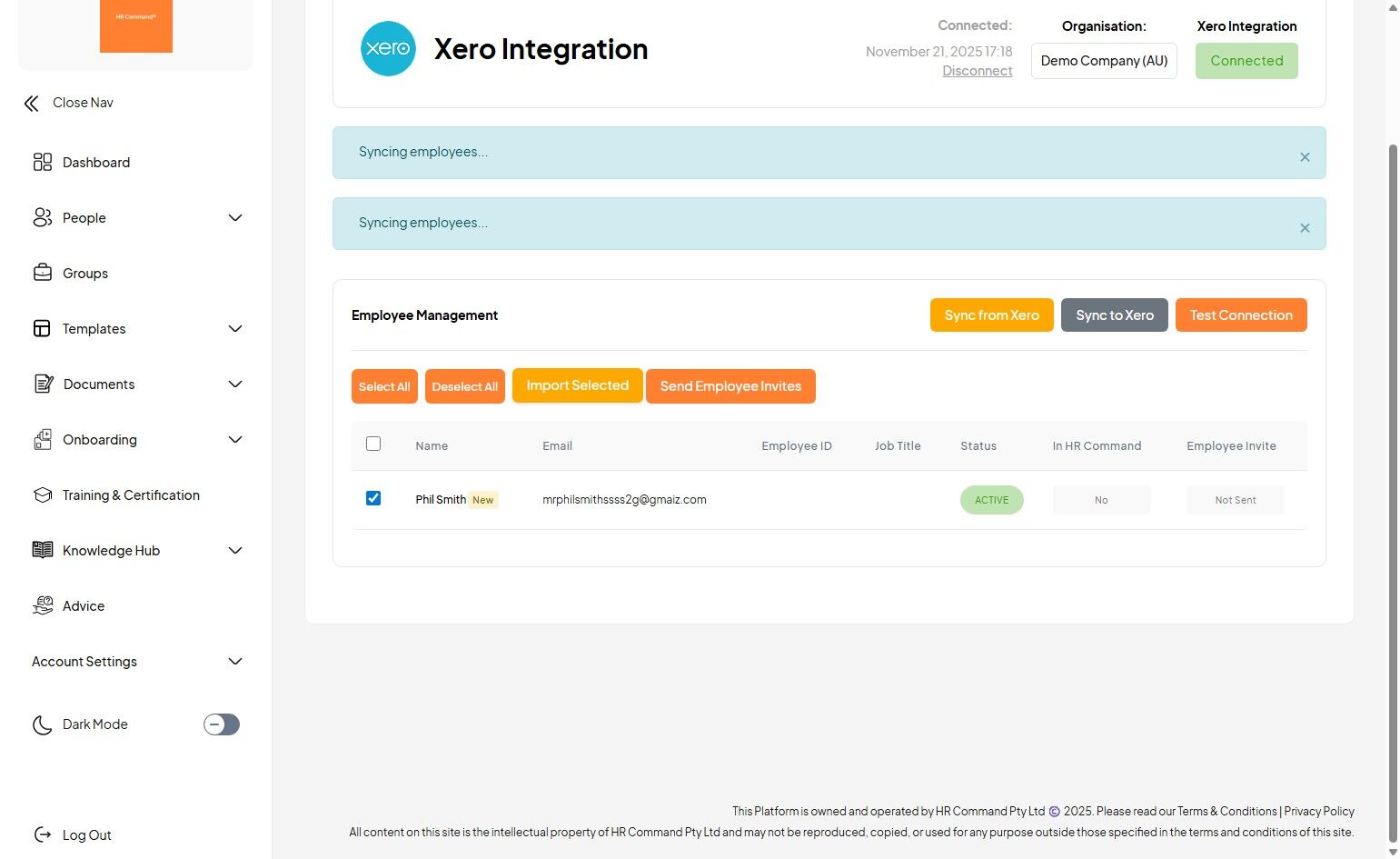Expand the Knowledge Hub menu chevron
This screenshot has width=1400, height=859.
tap(235, 550)
